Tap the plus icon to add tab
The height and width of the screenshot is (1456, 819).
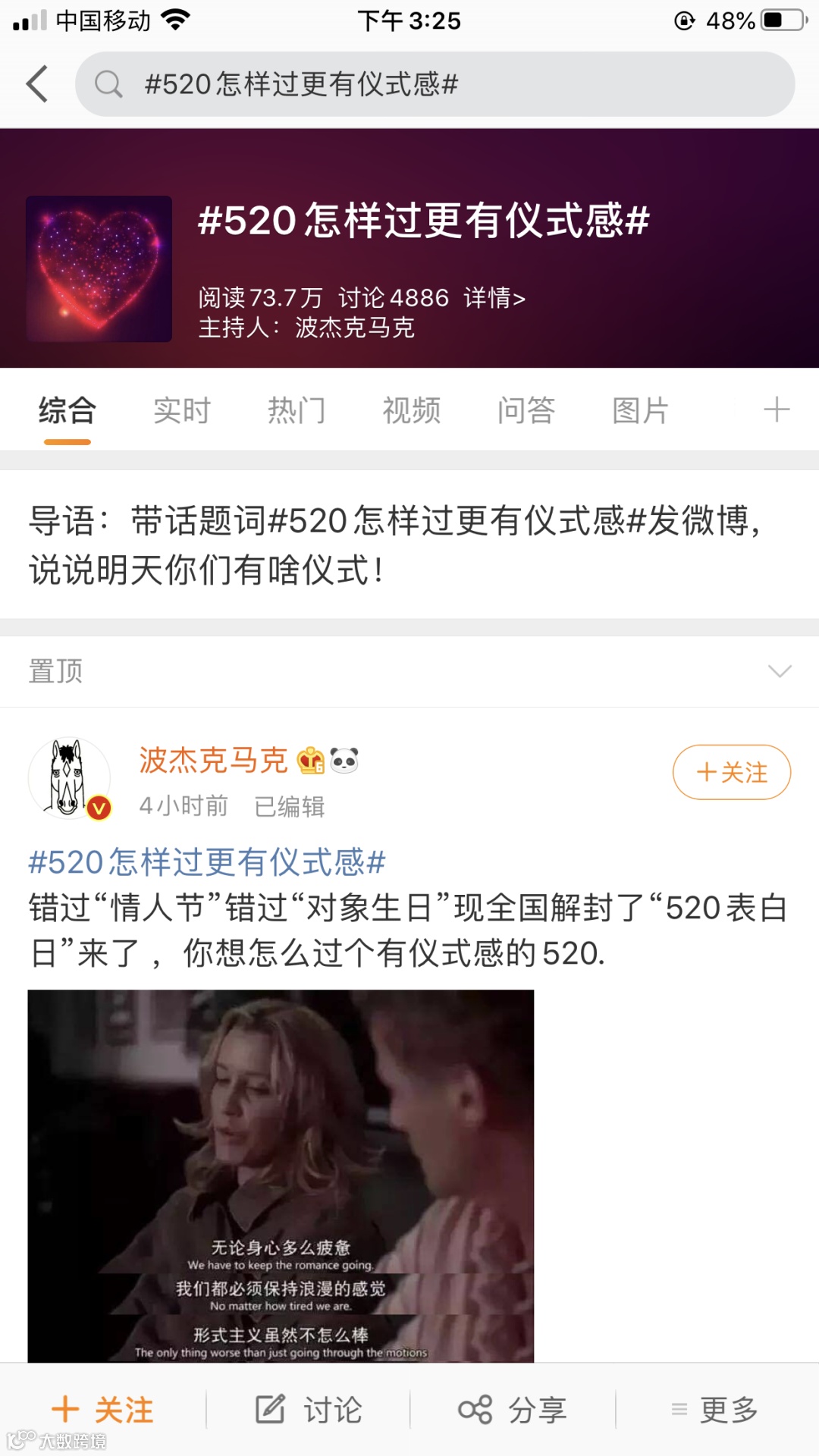pyautogui.click(x=776, y=409)
